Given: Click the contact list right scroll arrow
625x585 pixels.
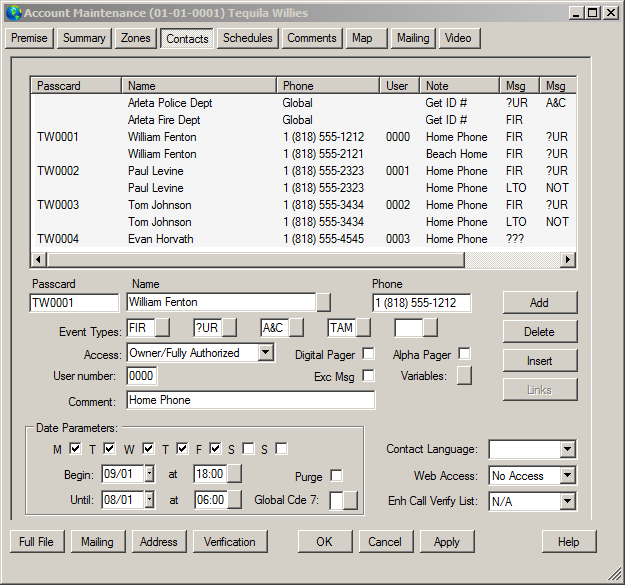Looking at the screenshot, I should pyautogui.click(x=568, y=260).
